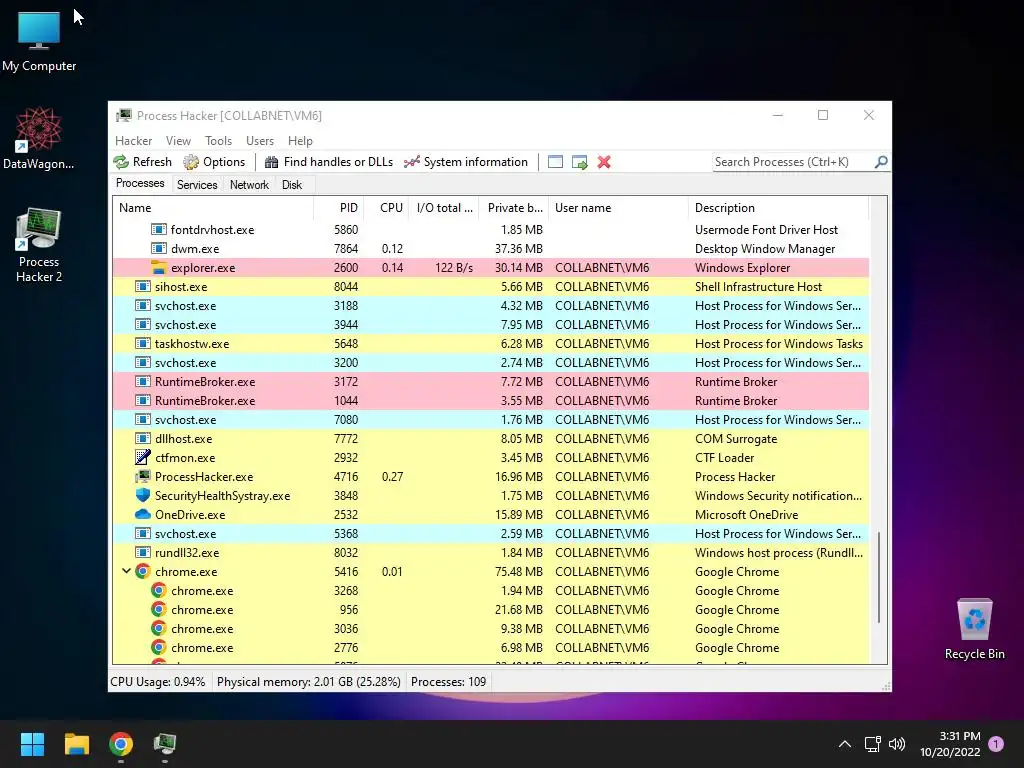Open the Users menu

[260, 140]
